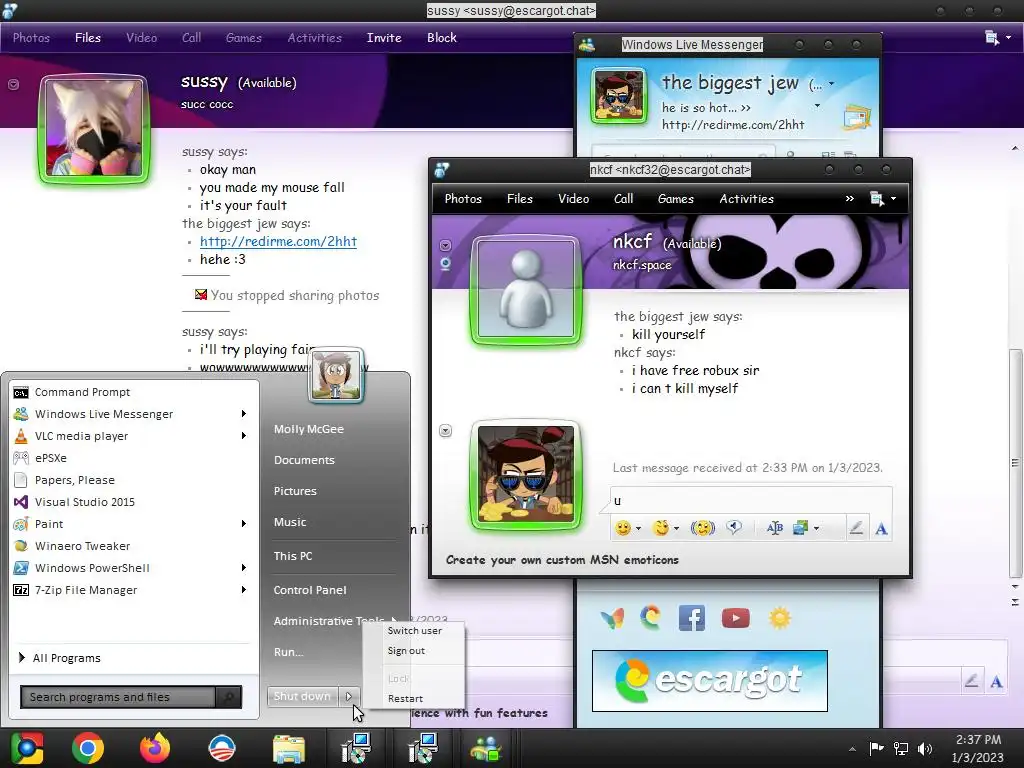This screenshot has height=768, width=1024.
Task: Open the redirme.com/2hht link in sussy chat
Action: tap(278, 241)
